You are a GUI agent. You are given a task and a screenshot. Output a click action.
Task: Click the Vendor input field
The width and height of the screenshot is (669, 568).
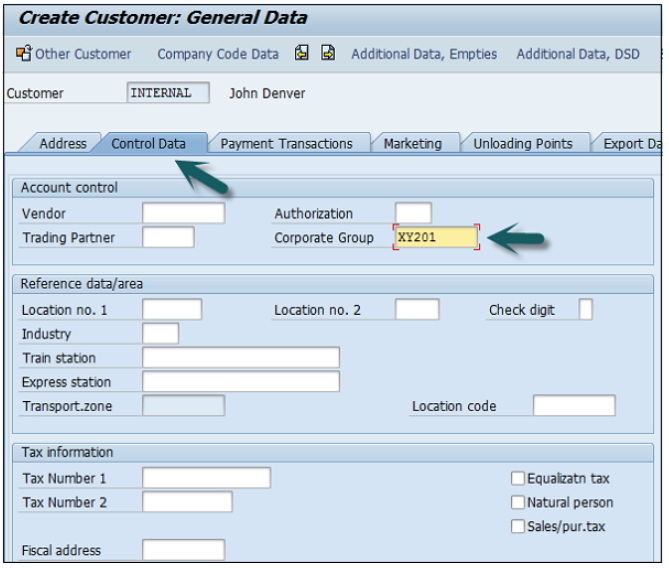click(183, 213)
